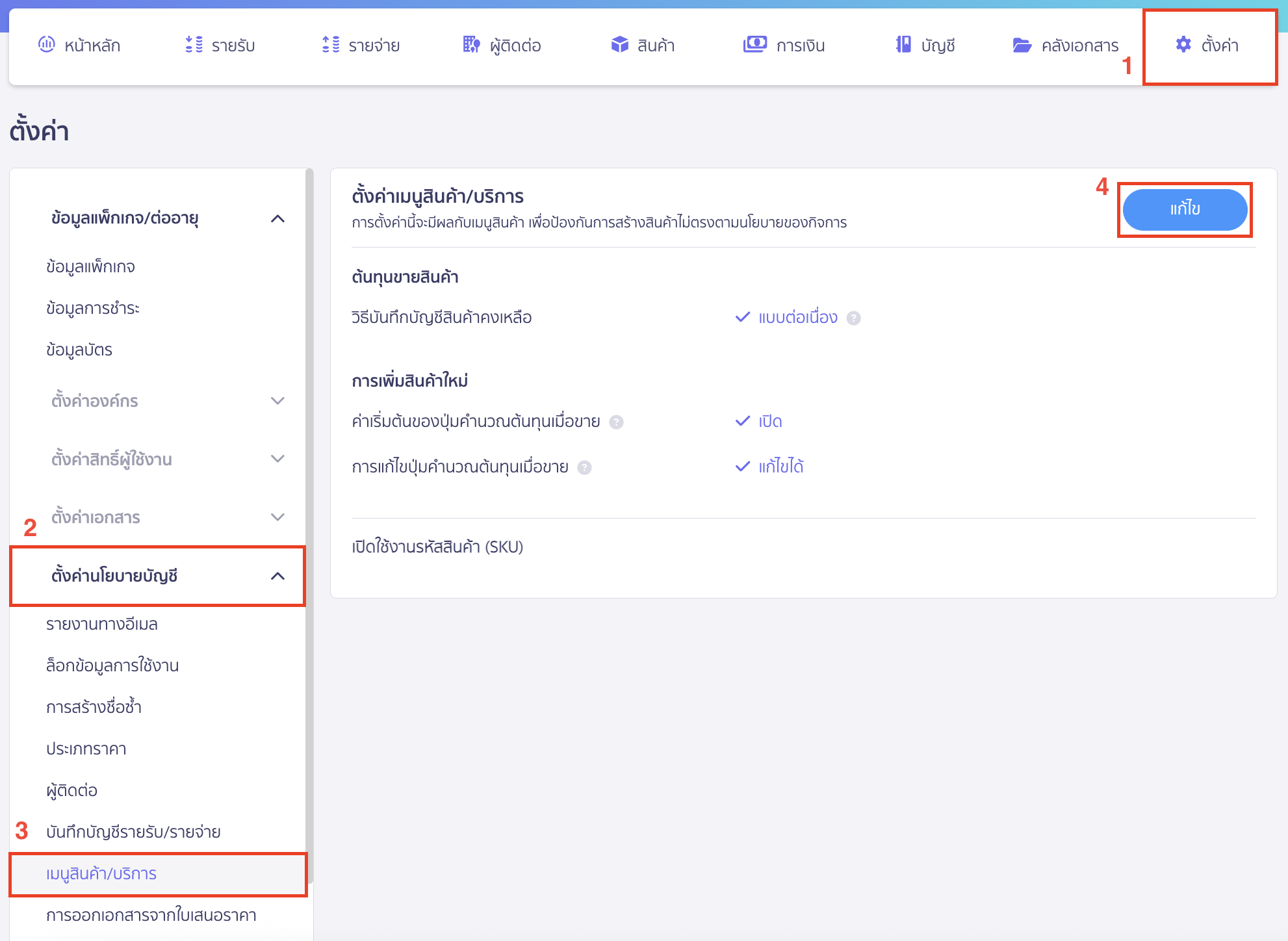Select the เมนูสินค้า/บริการ sidebar link
Screen dimensions: 1288x941
pyautogui.click(x=101, y=874)
